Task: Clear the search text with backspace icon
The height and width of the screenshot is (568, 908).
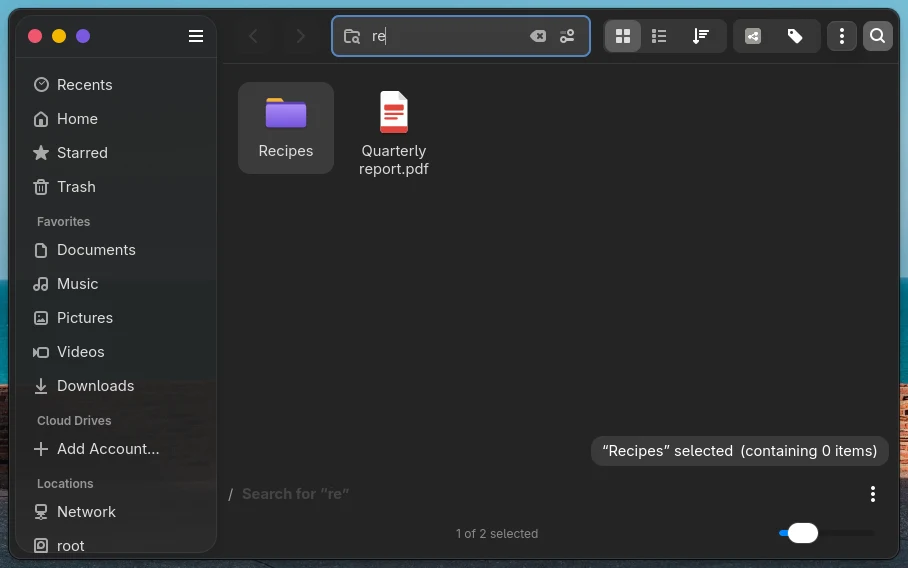Action: point(538,36)
